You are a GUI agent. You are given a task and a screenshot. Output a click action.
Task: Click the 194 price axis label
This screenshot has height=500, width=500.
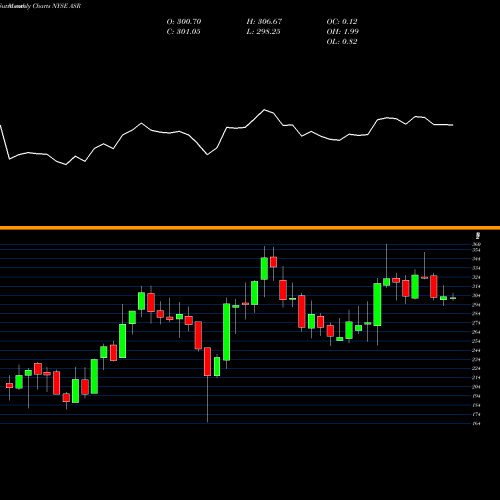point(476,396)
